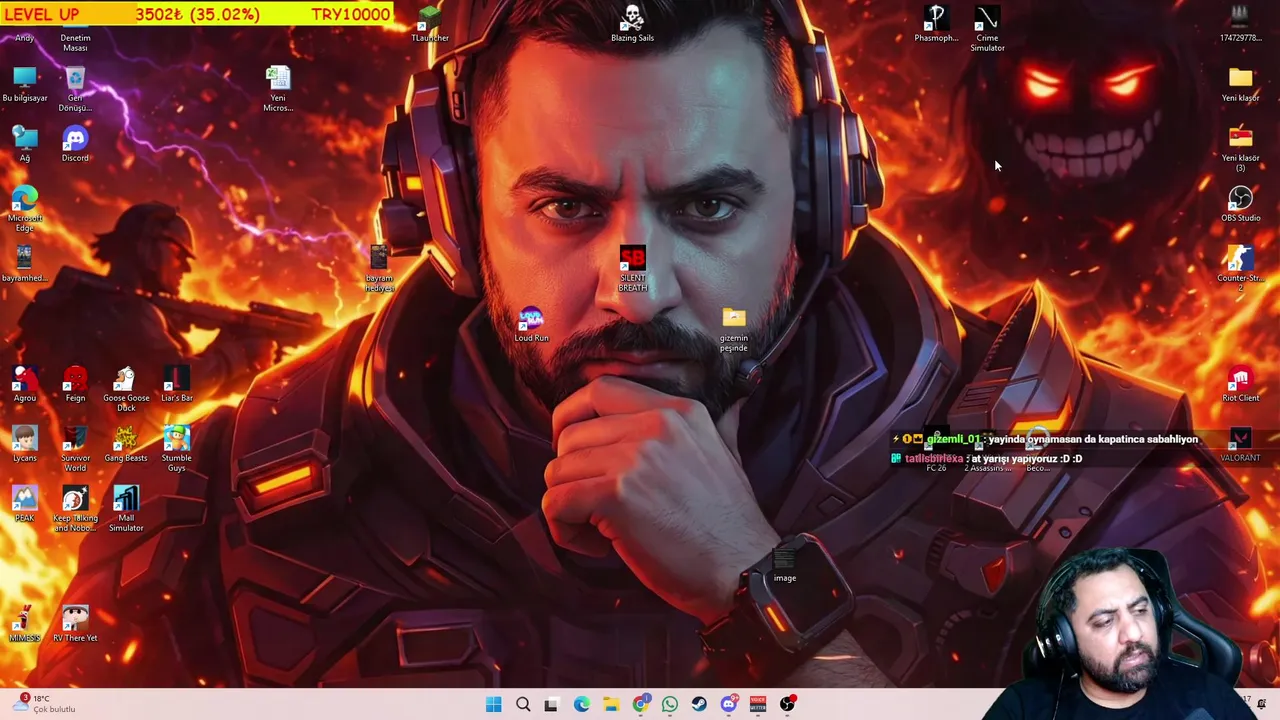Select the Lycans game shortcut
This screenshot has width=1280, height=720.
(24, 444)
